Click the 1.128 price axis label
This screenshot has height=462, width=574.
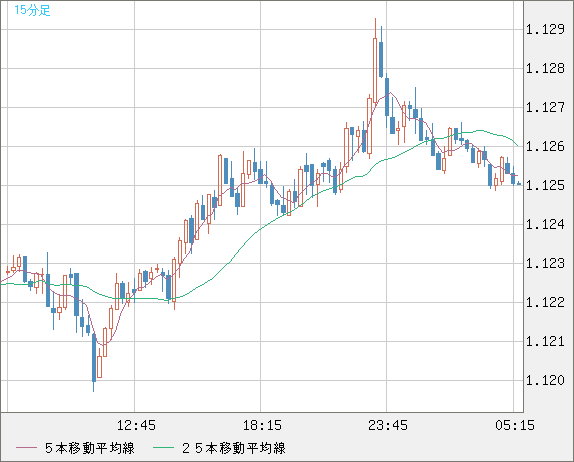click(x=545, y=68)
